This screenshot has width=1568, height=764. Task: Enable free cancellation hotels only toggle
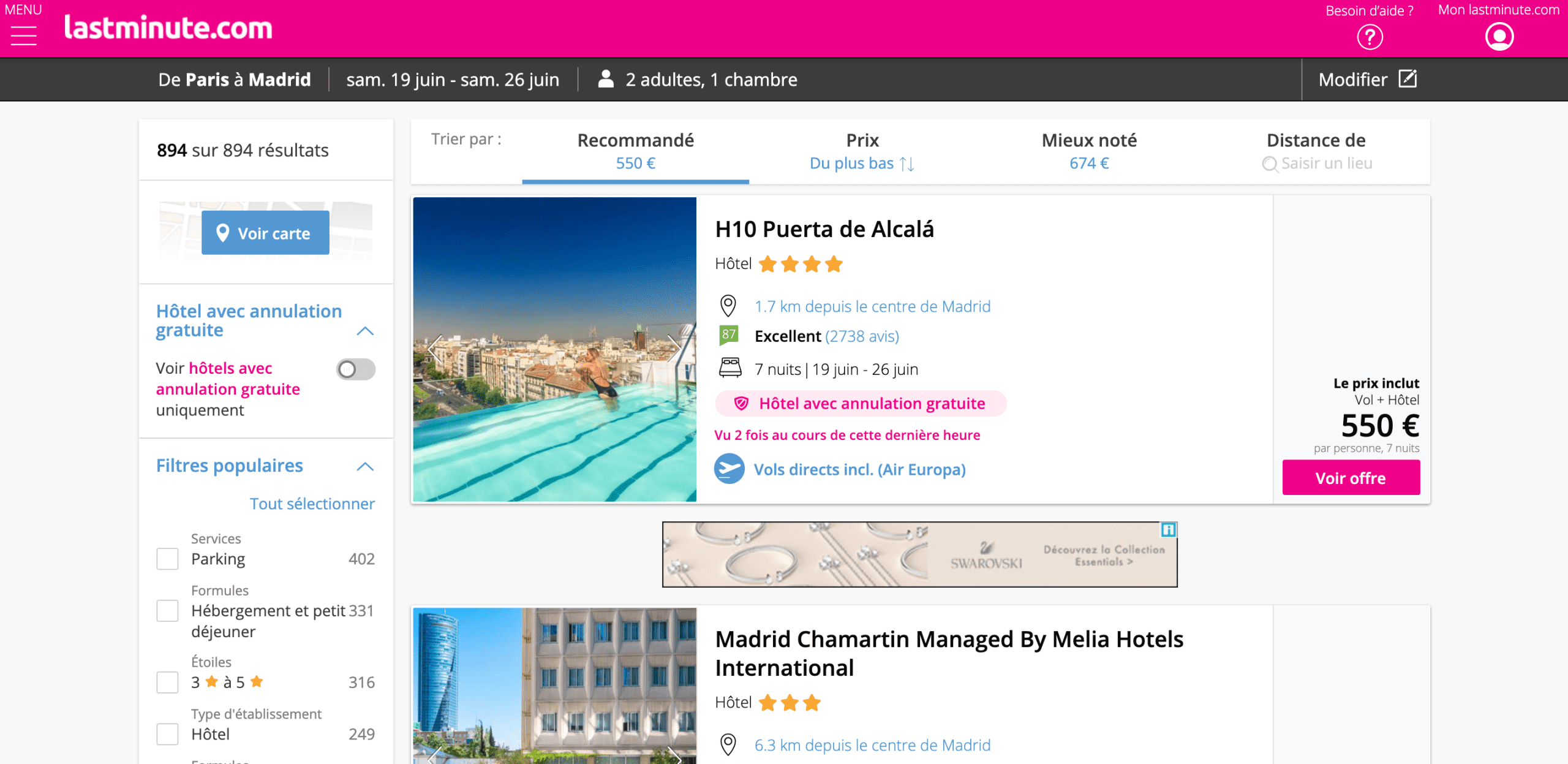[x=355, y=369]
